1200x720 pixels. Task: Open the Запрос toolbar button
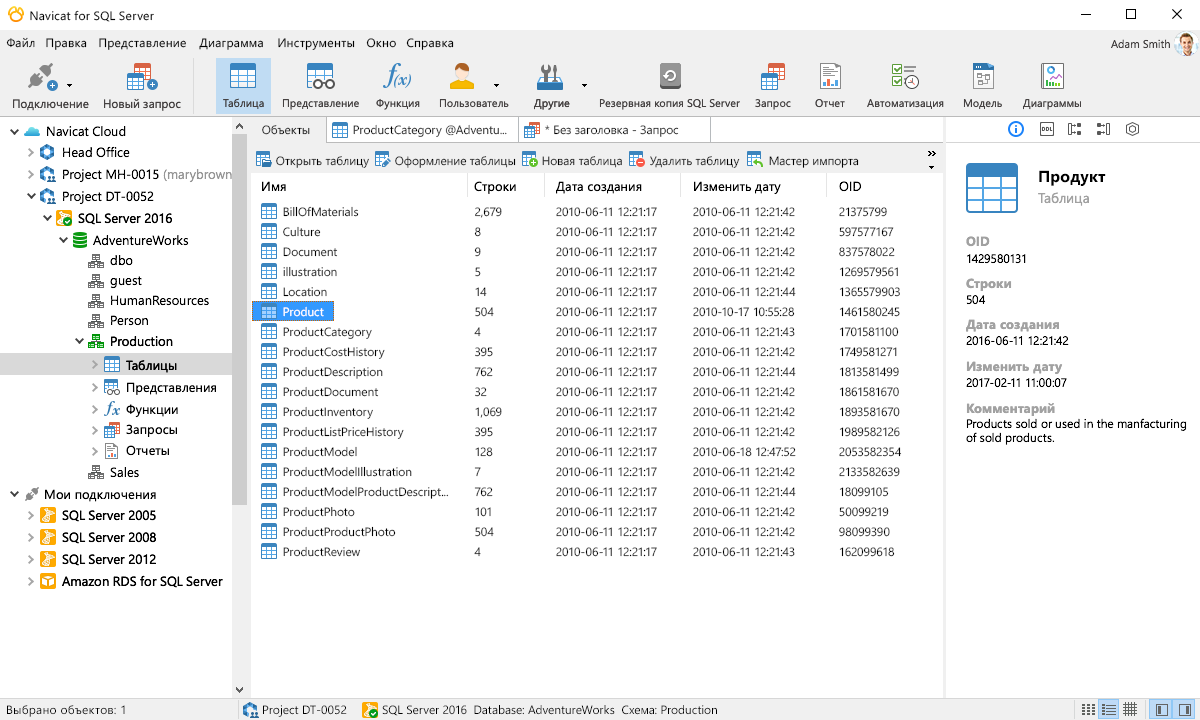click(772, 86)
